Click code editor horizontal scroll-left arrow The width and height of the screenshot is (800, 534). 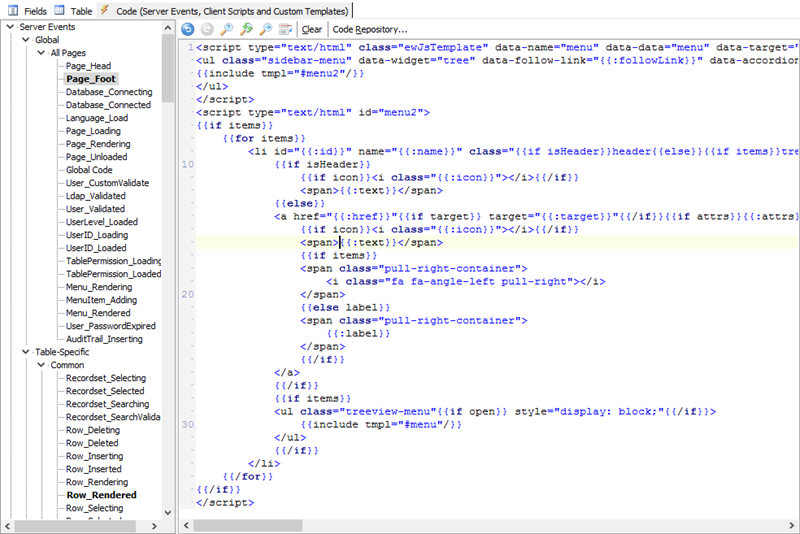click(186, 525)
